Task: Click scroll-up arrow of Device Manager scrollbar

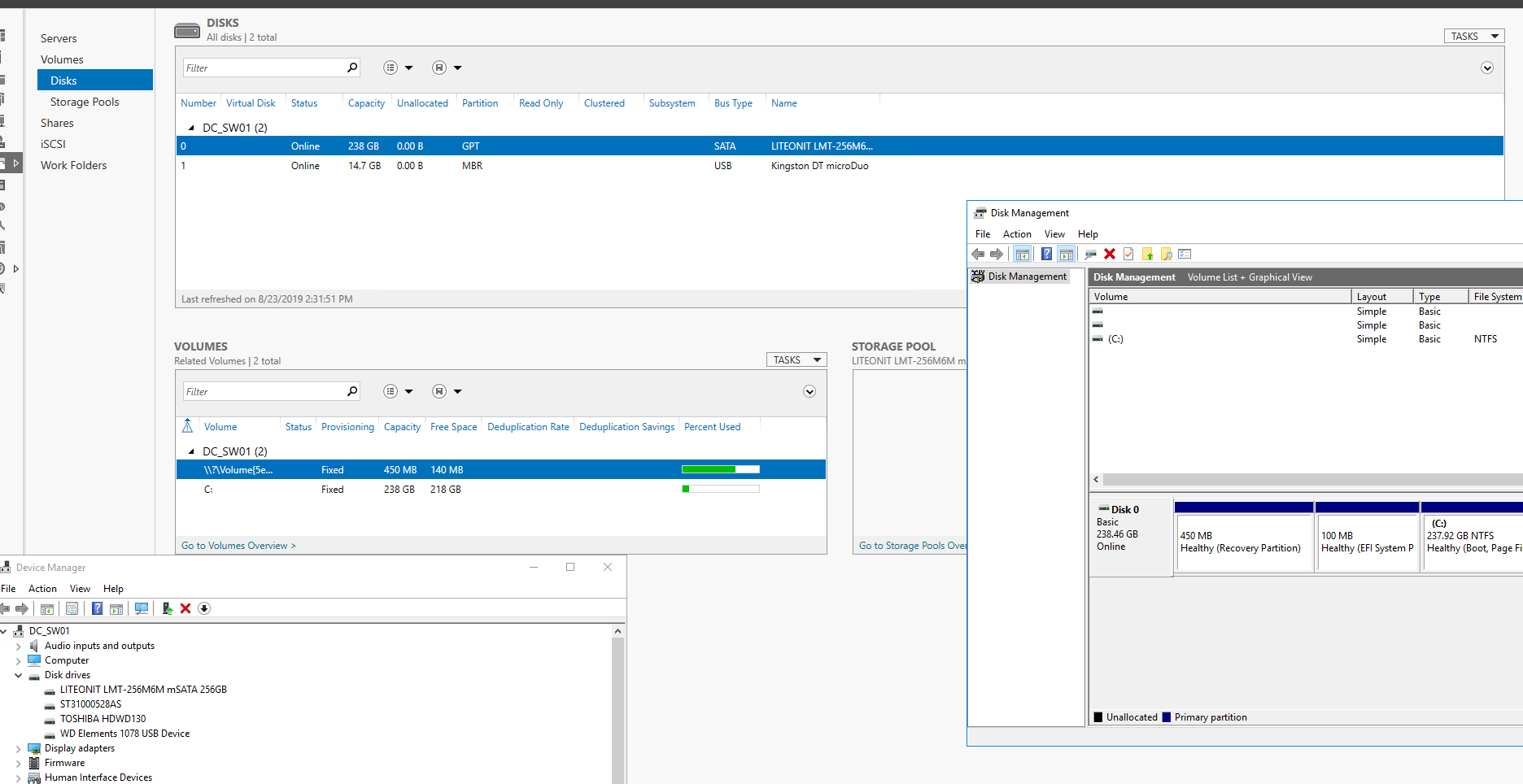Action: pos(618,631)
